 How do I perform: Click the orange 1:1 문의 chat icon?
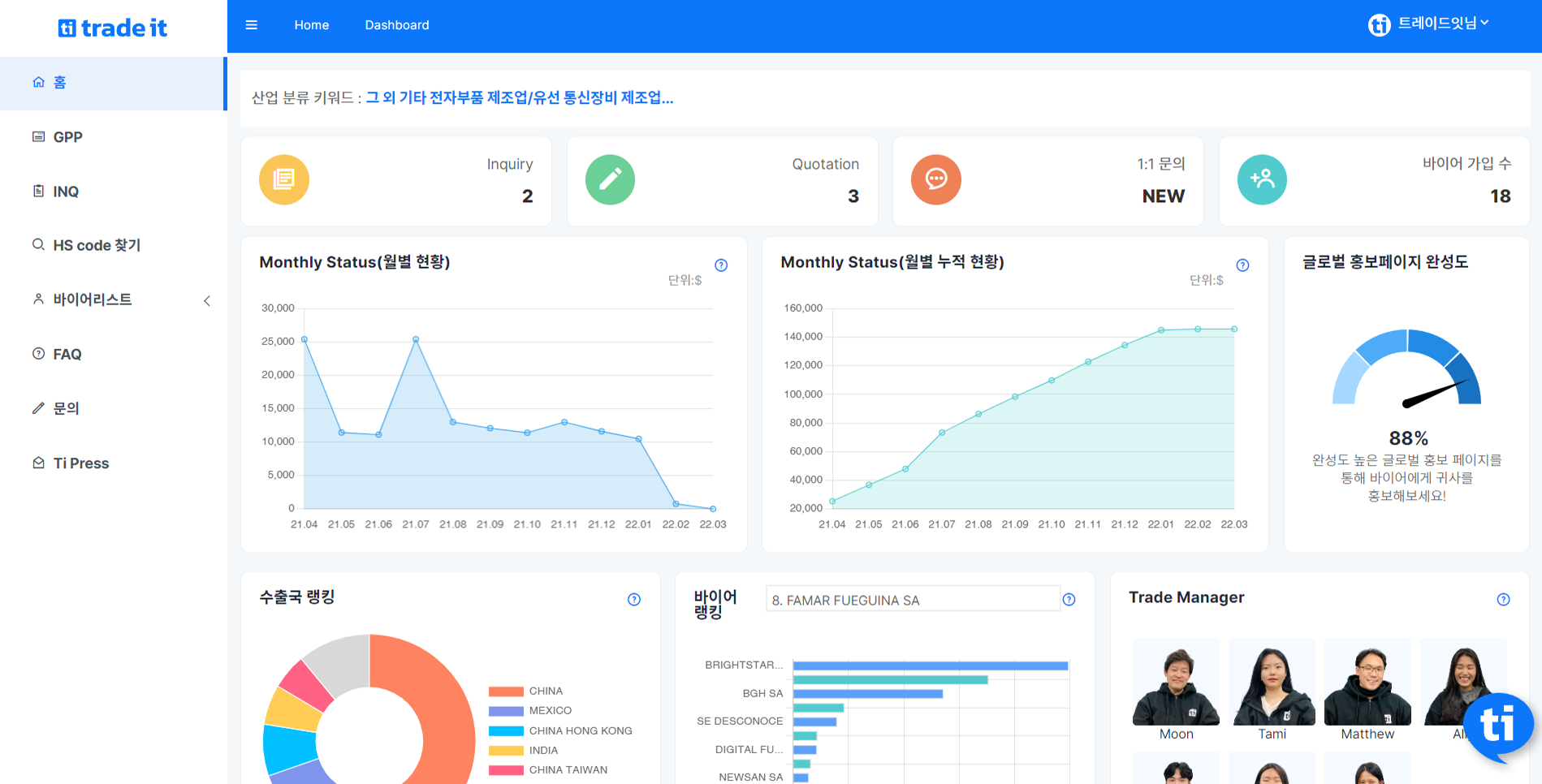pos(935,179)
